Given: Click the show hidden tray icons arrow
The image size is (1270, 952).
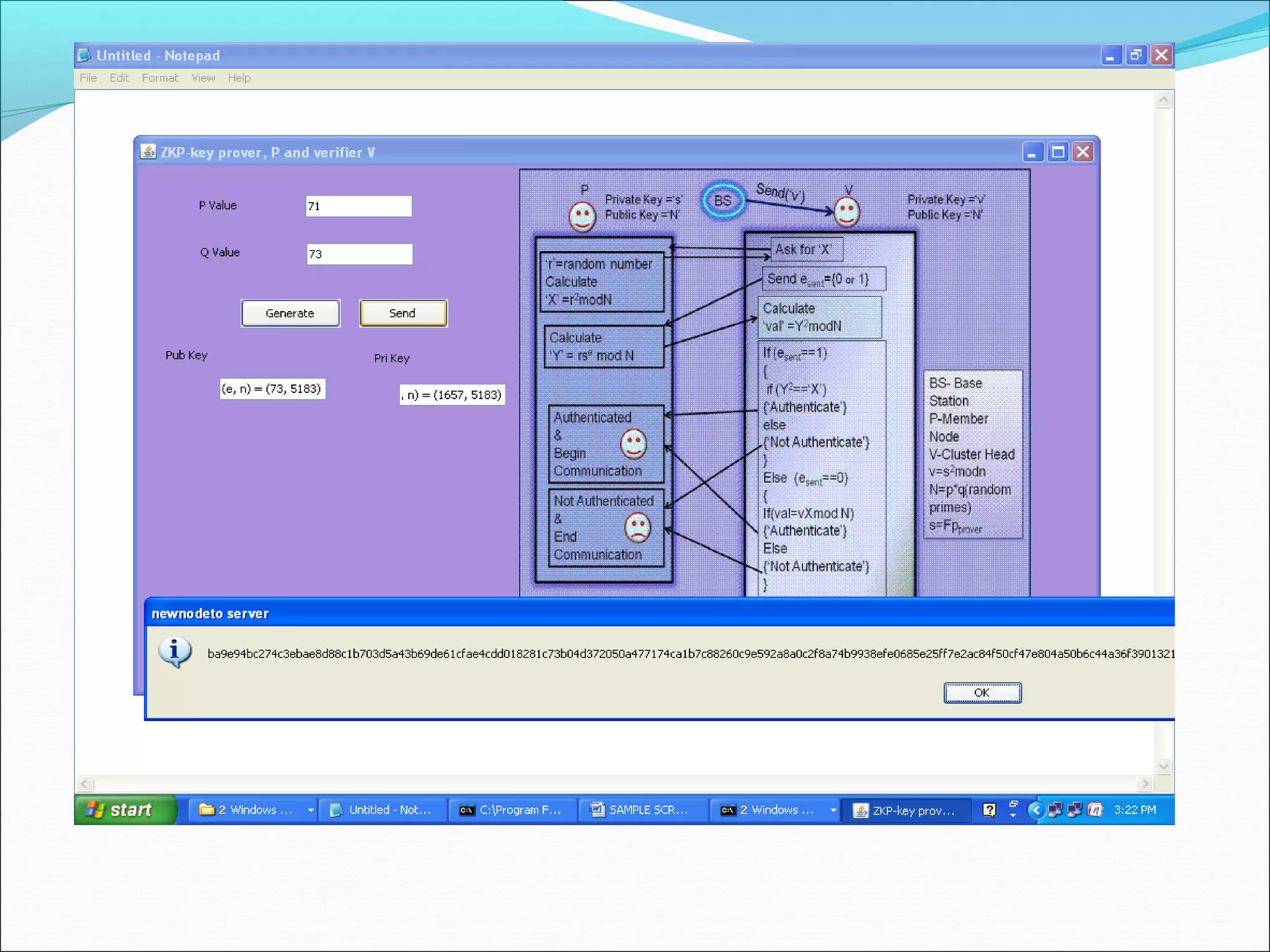Looking at the screenshot, I should coord(1035,809).
